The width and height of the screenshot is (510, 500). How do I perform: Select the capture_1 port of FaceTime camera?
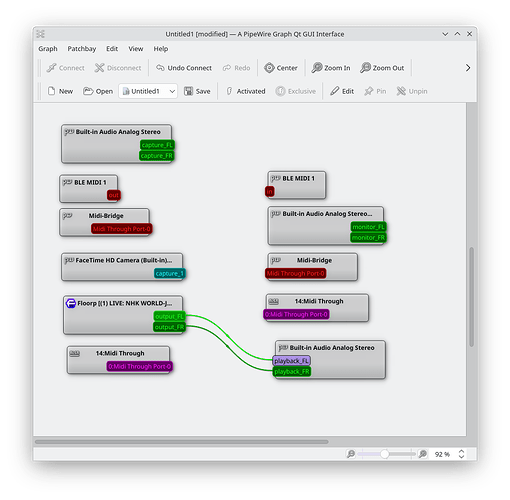coord(169,273)
